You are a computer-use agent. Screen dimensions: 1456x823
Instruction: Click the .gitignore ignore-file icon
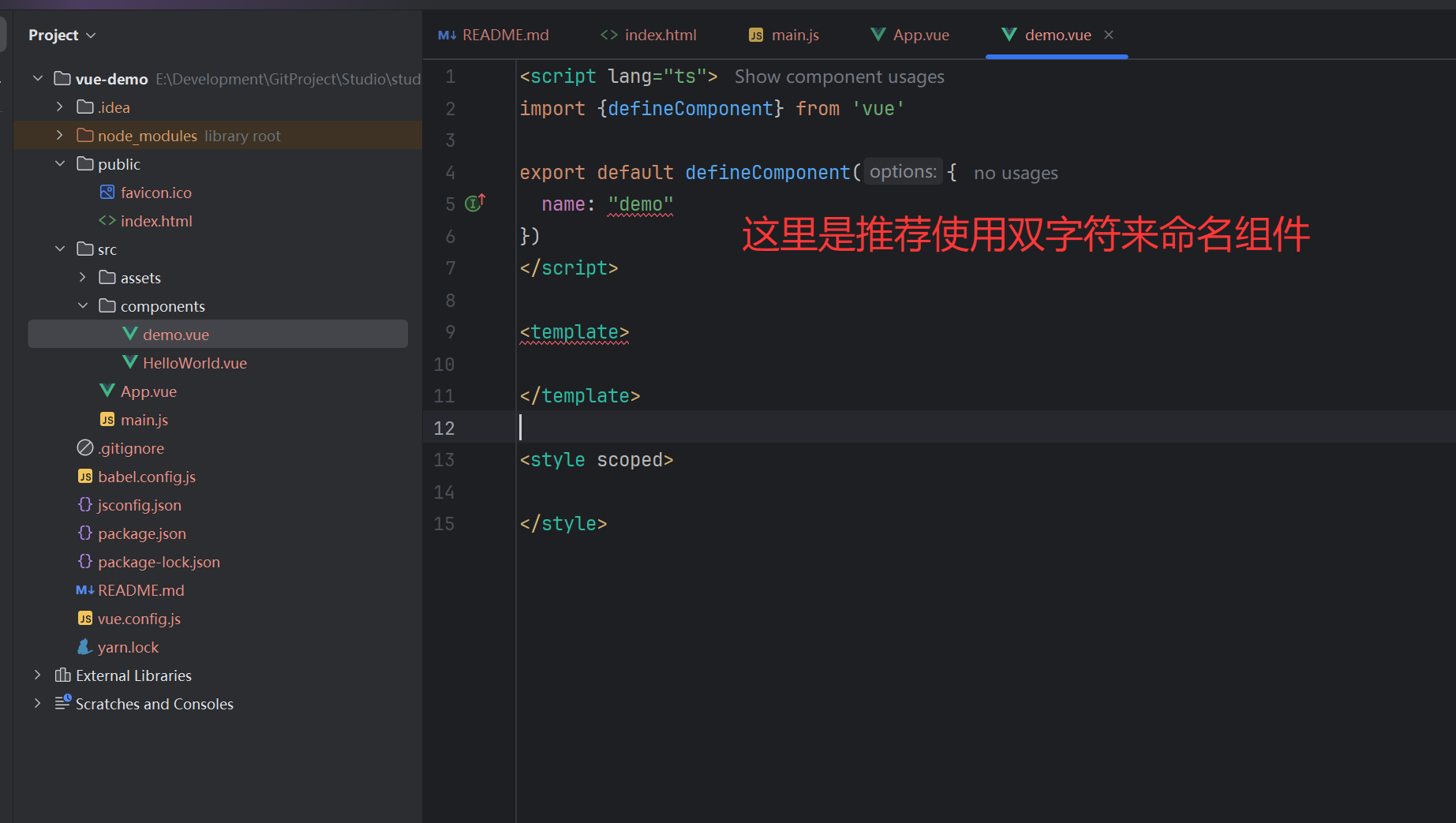tap(85, 447)
